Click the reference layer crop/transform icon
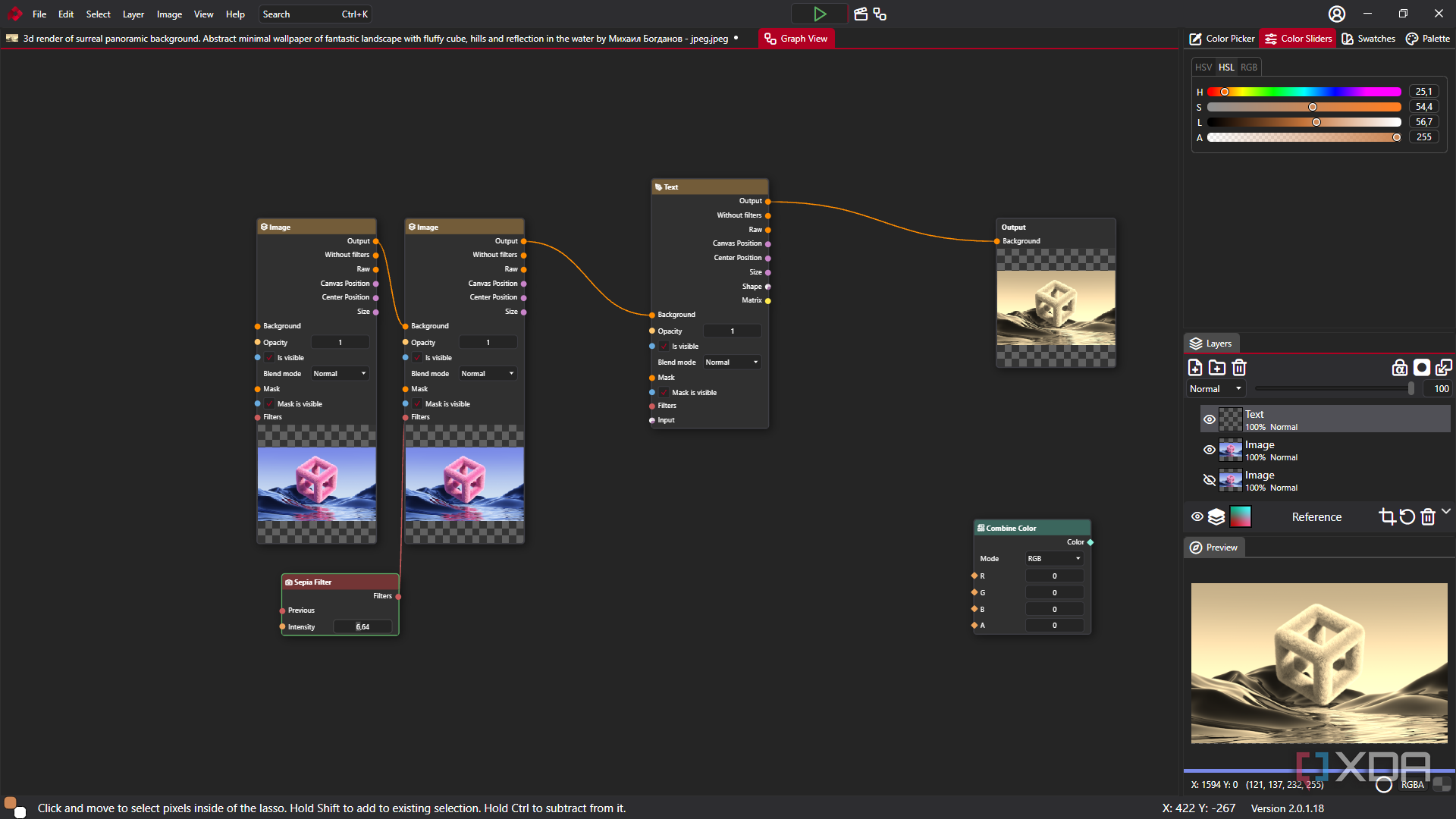The image size is (1456, 819). tap(1387, 517)
